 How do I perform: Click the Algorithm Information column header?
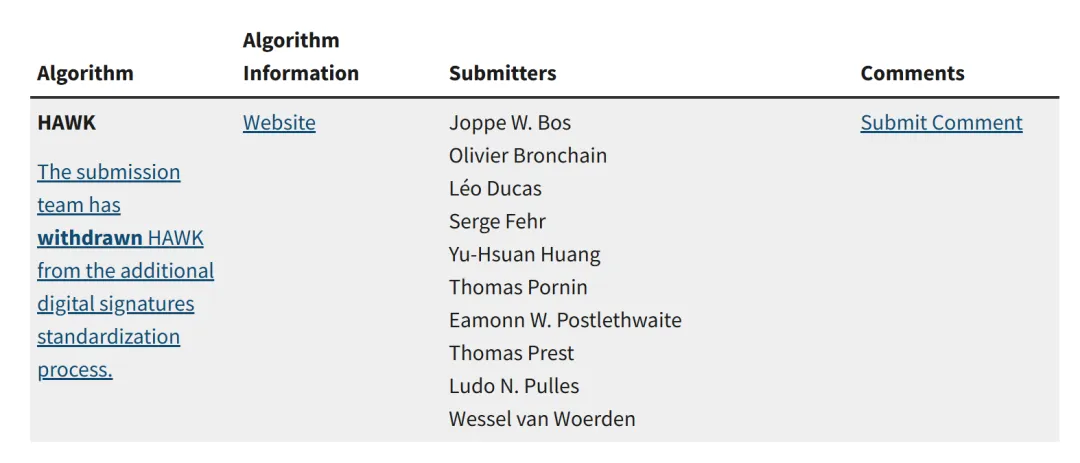[x=300, y=56]
